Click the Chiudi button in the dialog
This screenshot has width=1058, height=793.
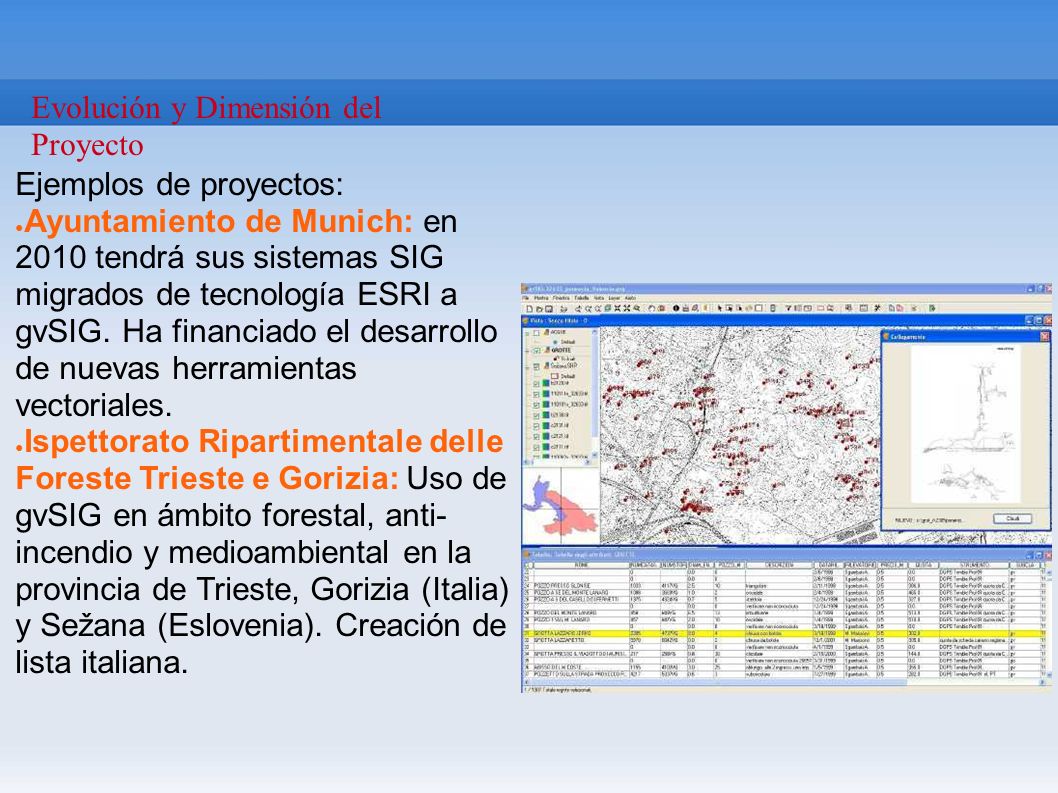click(x=1012, y=518)
